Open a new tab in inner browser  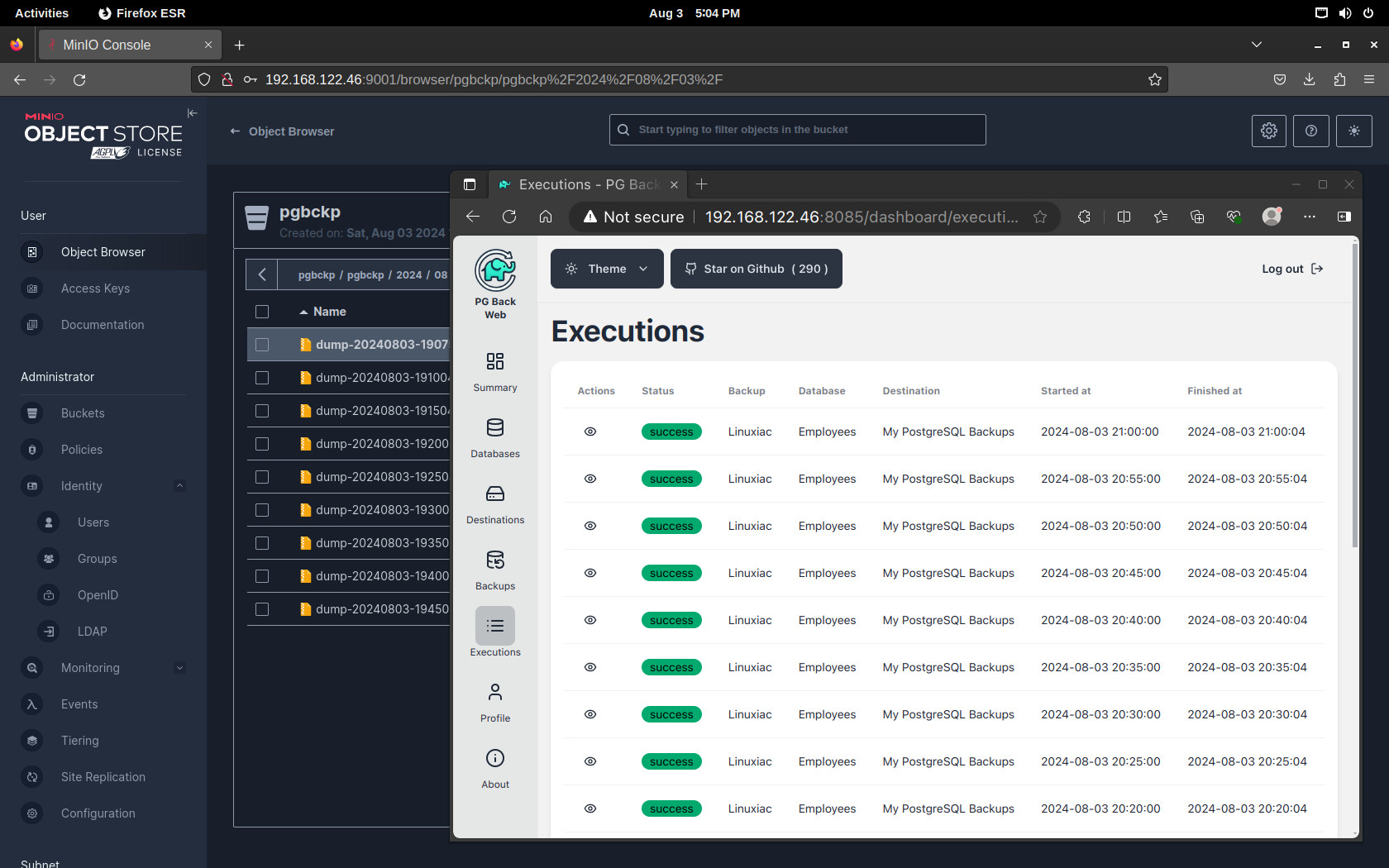702,184
